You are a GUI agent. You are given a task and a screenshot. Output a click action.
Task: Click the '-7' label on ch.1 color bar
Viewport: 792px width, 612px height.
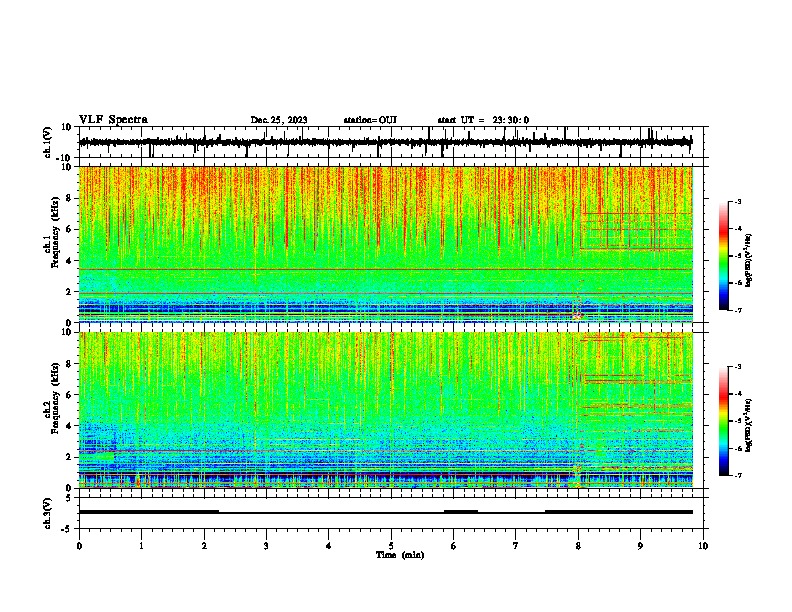[x=738, y=311]
